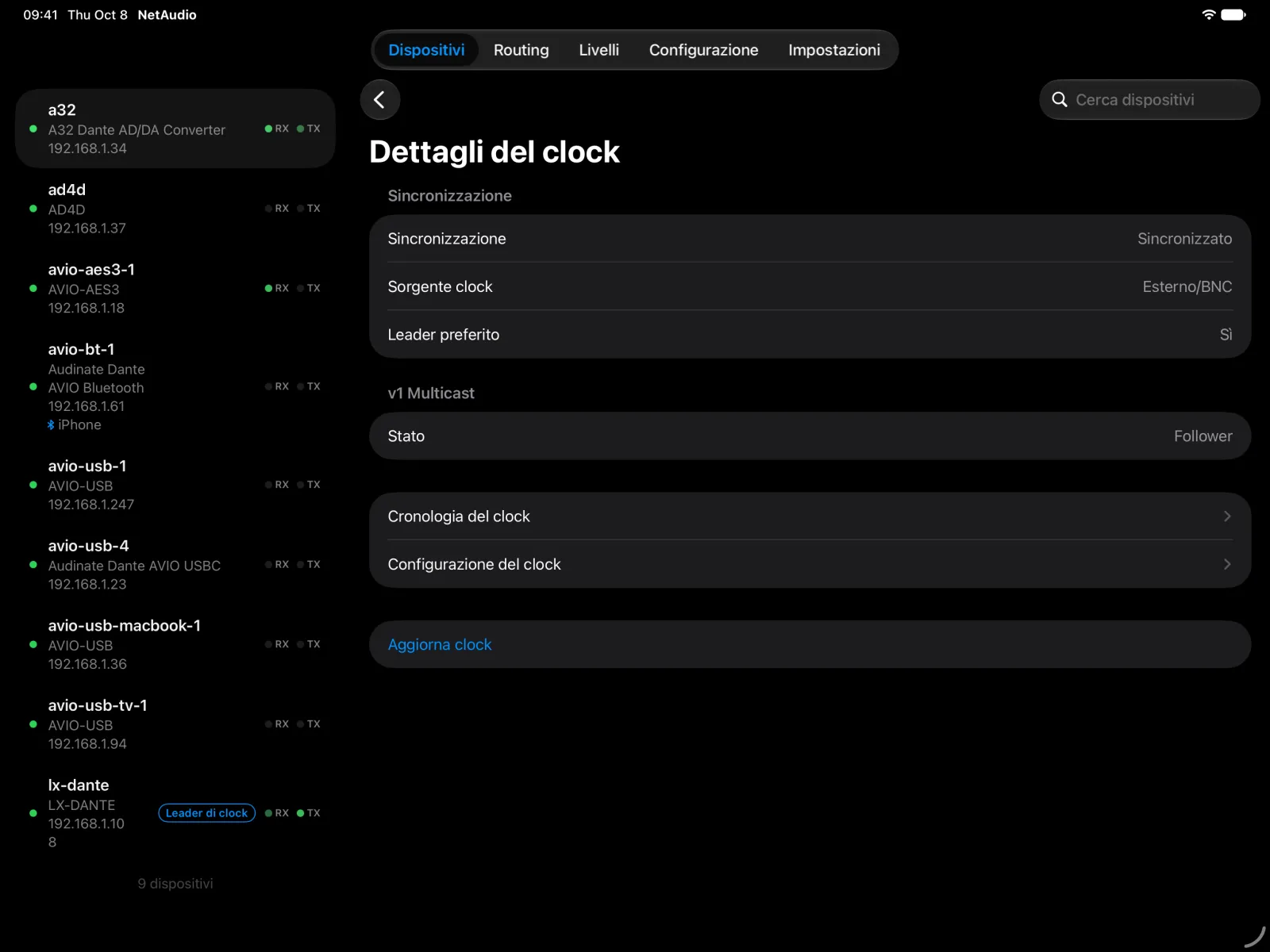Open the Wi-Fi status icon
This screenshot has height=952, width=1270.
point(1208,14)
